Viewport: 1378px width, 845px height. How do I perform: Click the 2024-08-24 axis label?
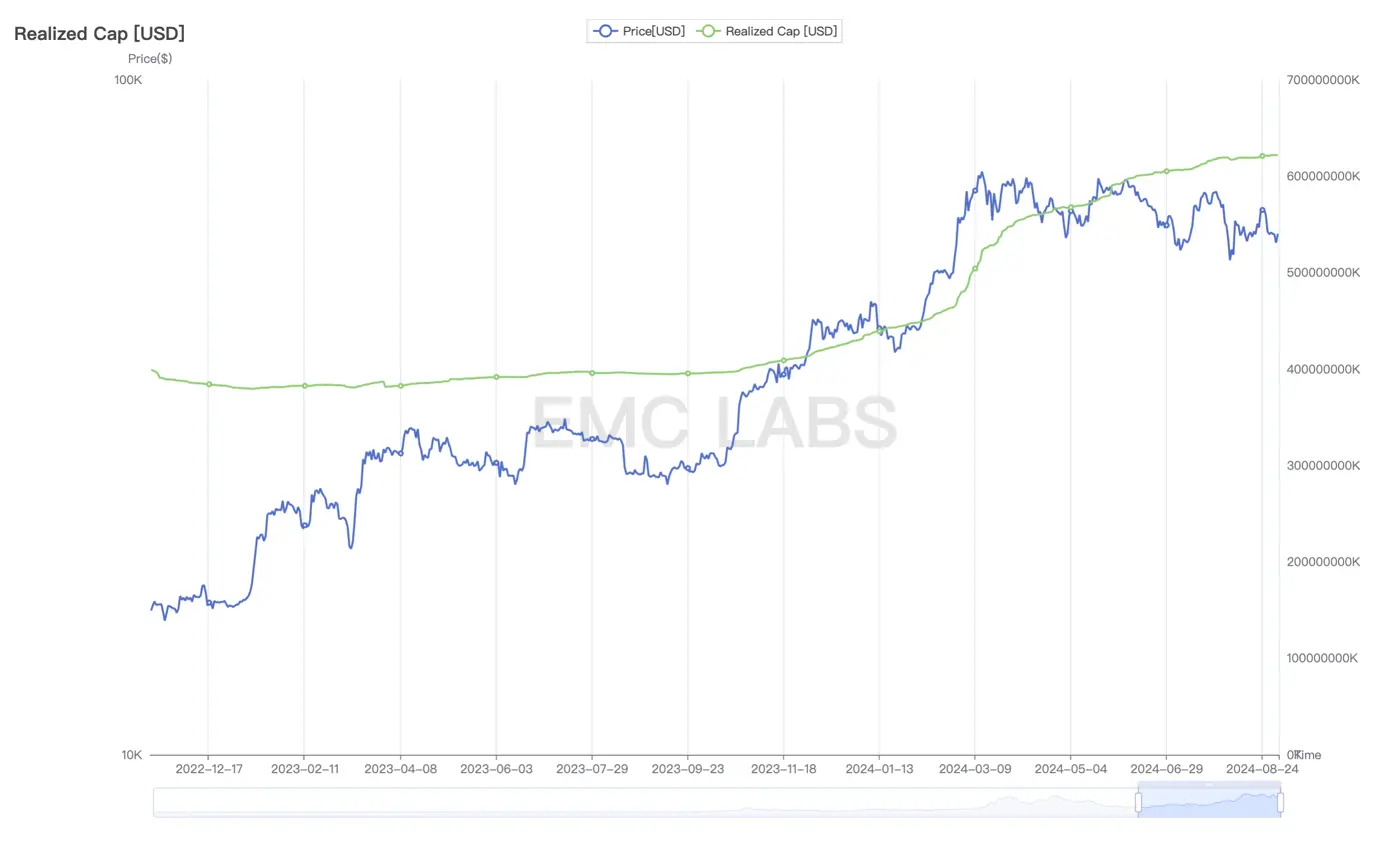click(x=1262, y=769)
